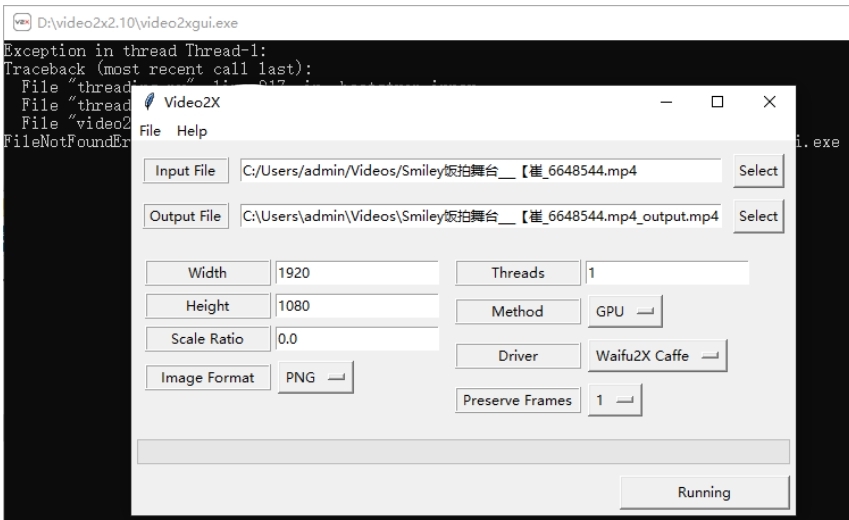The image size is (849, 520).
Task: Focus the Input File path field
Action: [481, 171]
